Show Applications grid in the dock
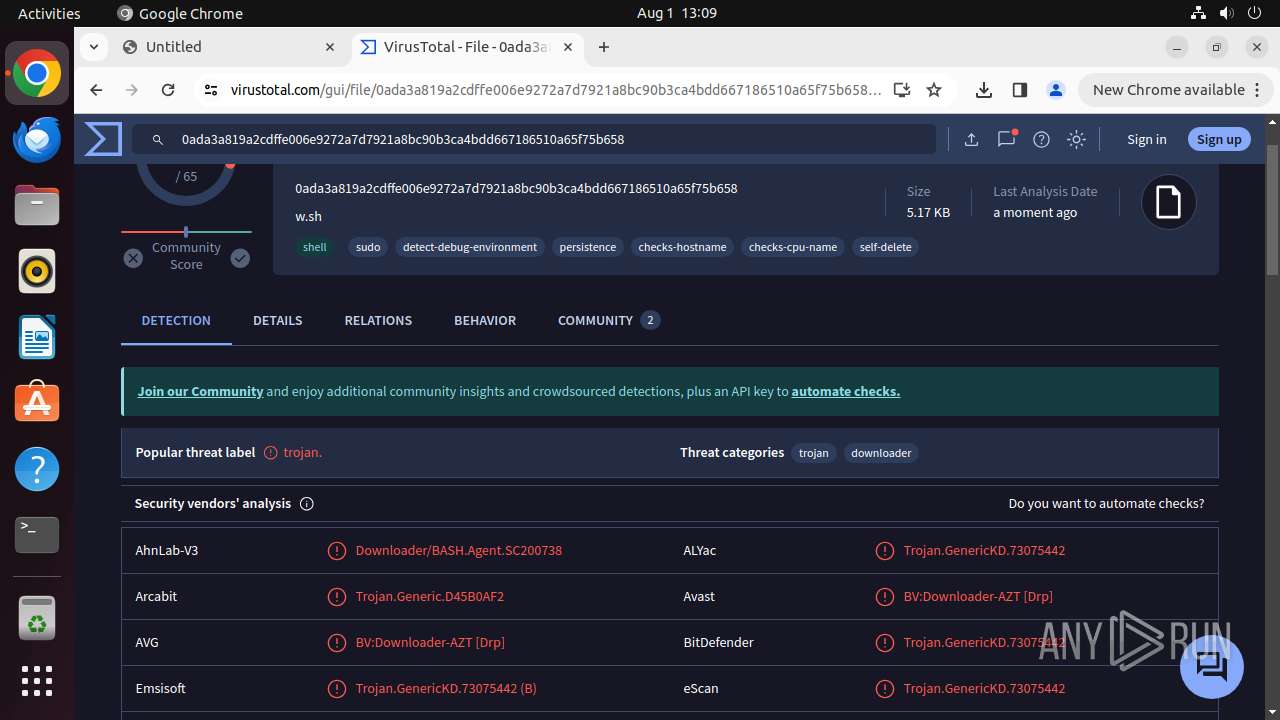Viewport: 1280px width, 720px height. click(x=37, y=681)
